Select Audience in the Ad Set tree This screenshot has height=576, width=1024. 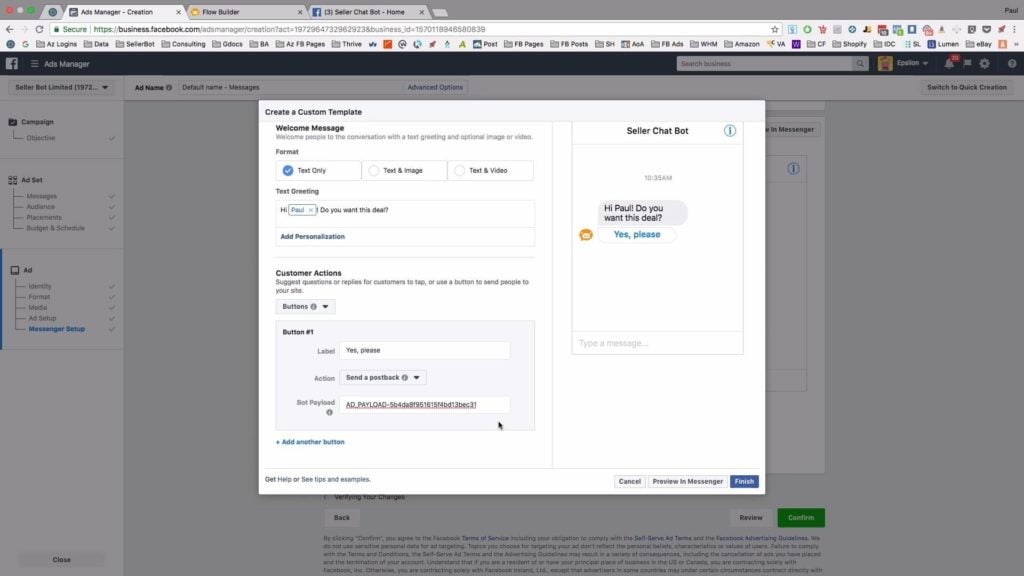(x=40, y=206)
